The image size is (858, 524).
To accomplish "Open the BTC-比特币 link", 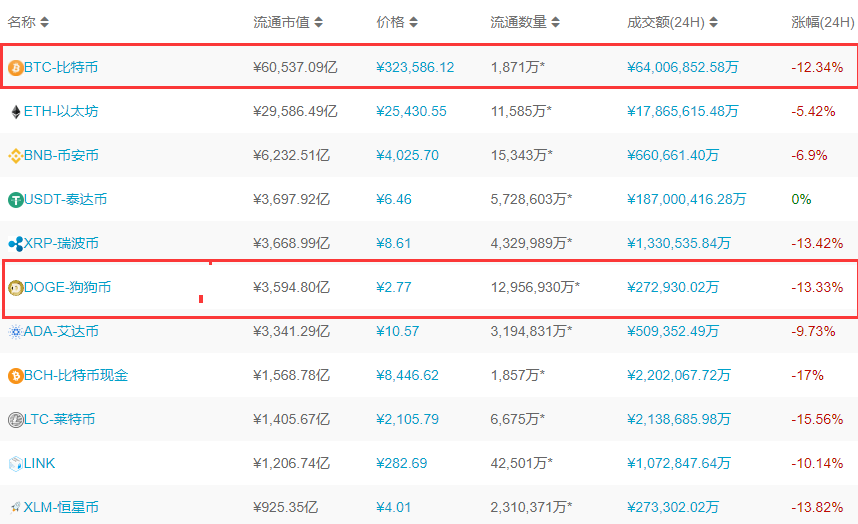I will tap(61, 67).
